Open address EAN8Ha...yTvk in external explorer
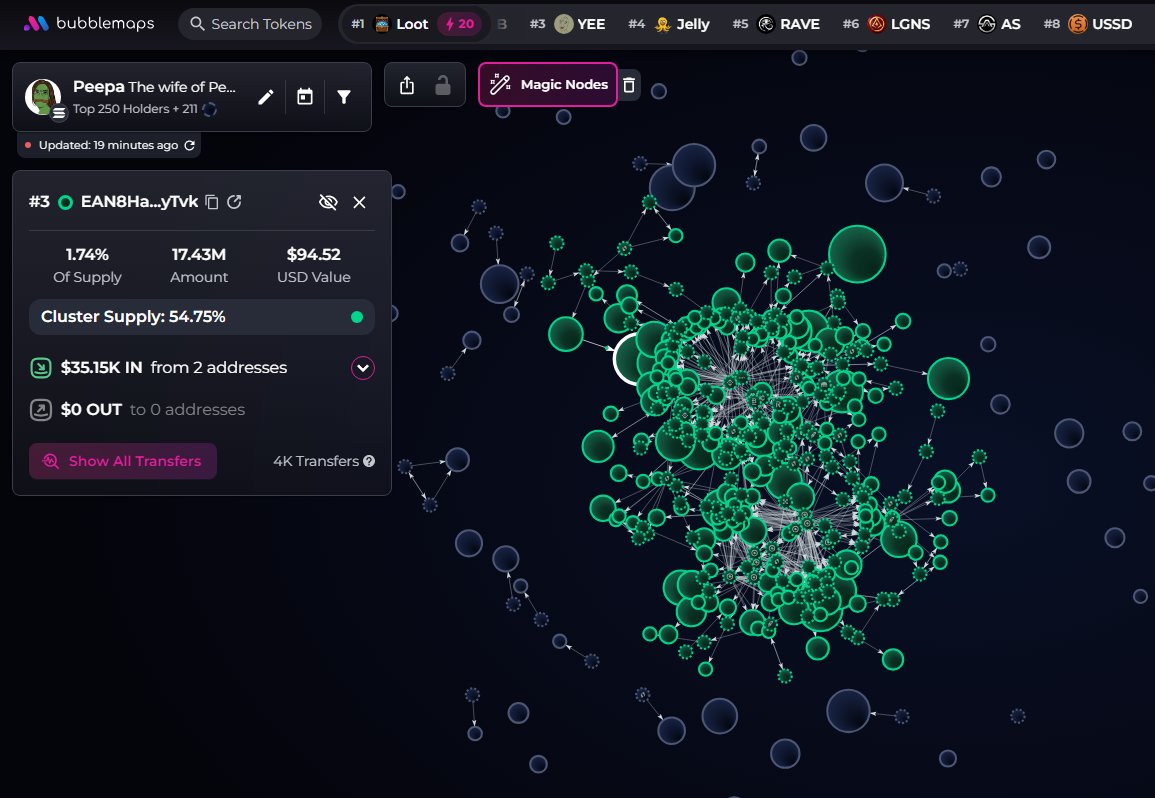This screenshot has width=1155, height=798. click(x=235, y=202)
